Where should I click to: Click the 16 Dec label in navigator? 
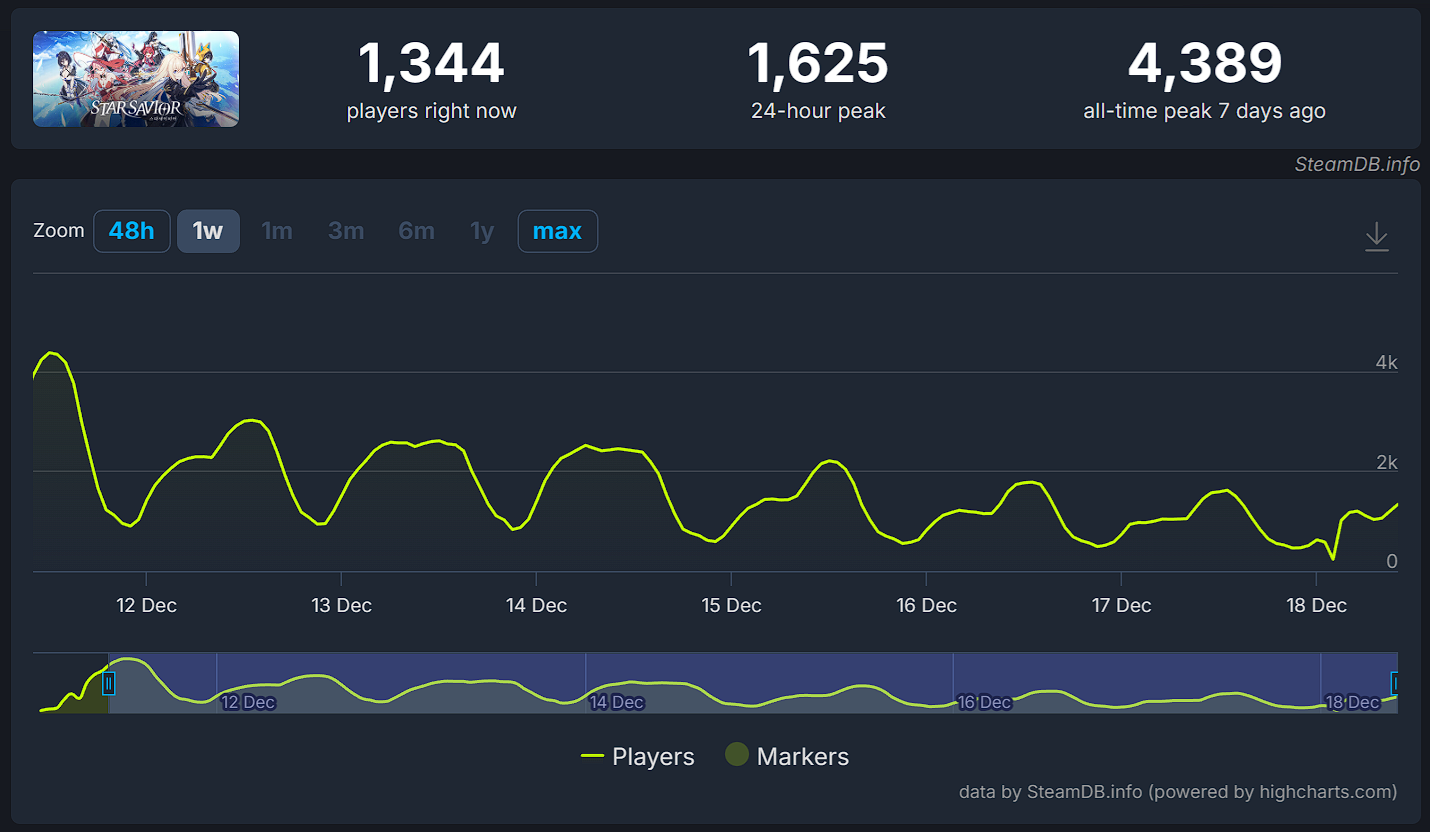(984, 702)
